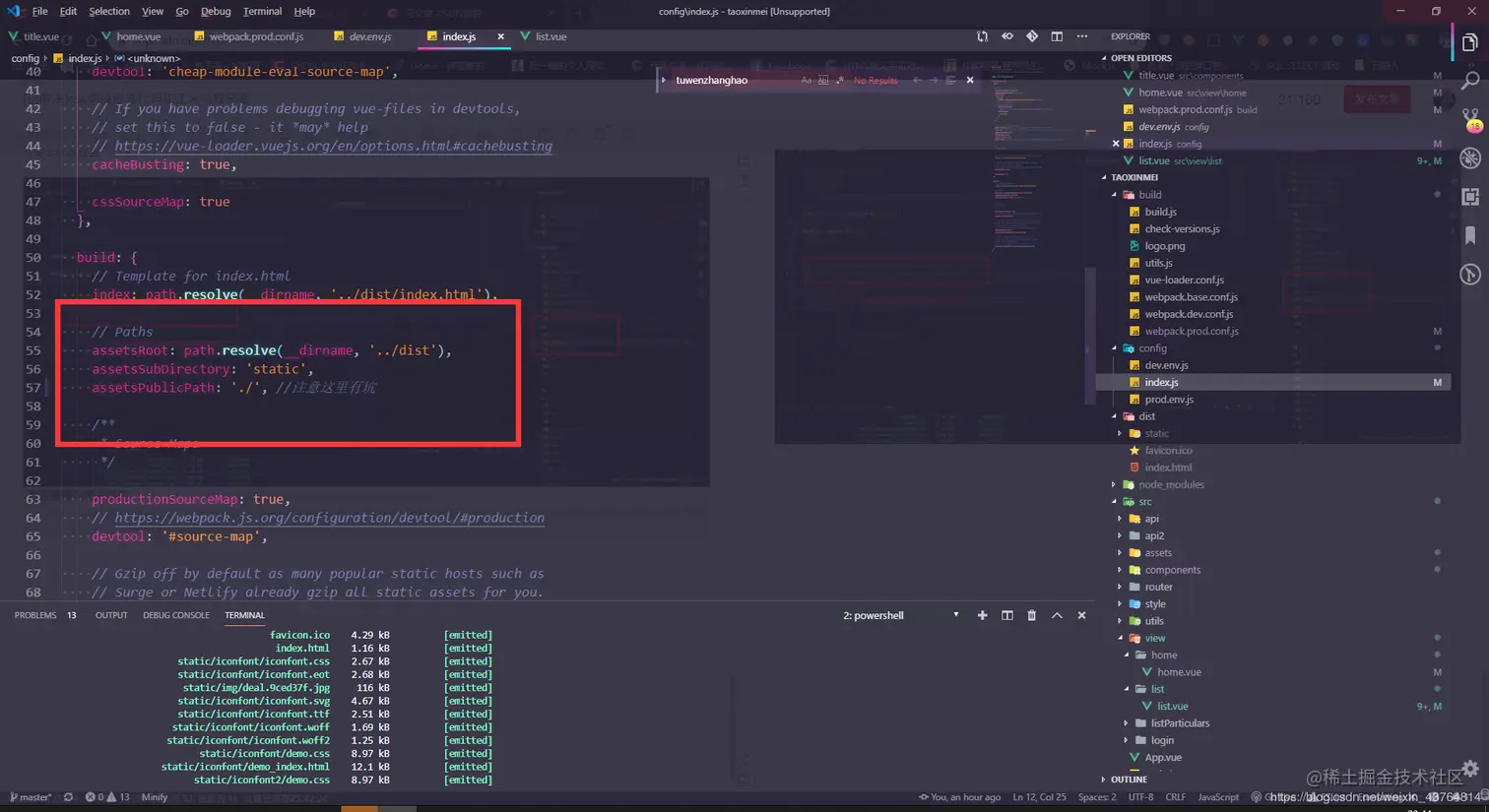The height and width of the screenshot is (812, 1489).
Task: Click CRLF line ending in status bar
Action: tap(1176, 797)
